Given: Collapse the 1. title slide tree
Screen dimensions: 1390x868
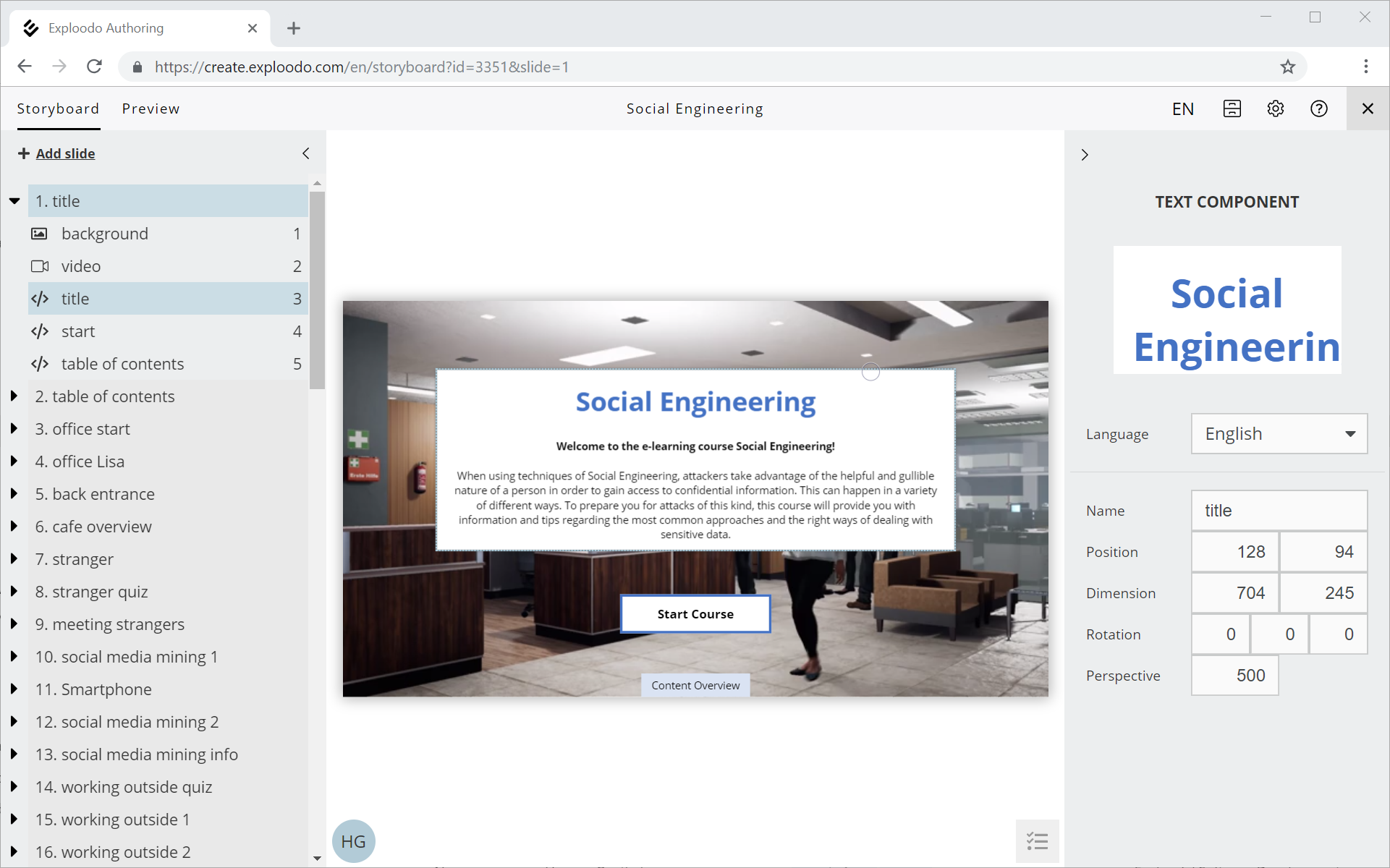Looking at the screenshot, I should (x=14, y=201).
